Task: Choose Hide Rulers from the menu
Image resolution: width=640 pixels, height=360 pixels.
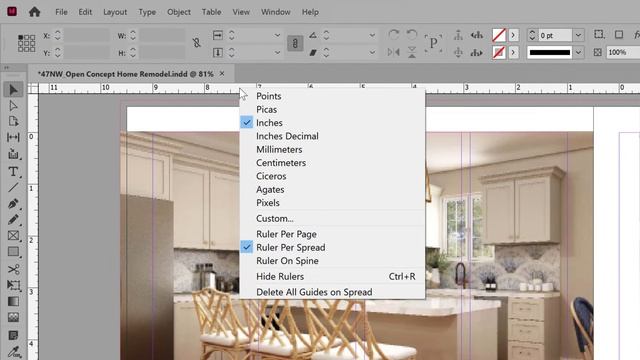Action: [x=280, y=276]
